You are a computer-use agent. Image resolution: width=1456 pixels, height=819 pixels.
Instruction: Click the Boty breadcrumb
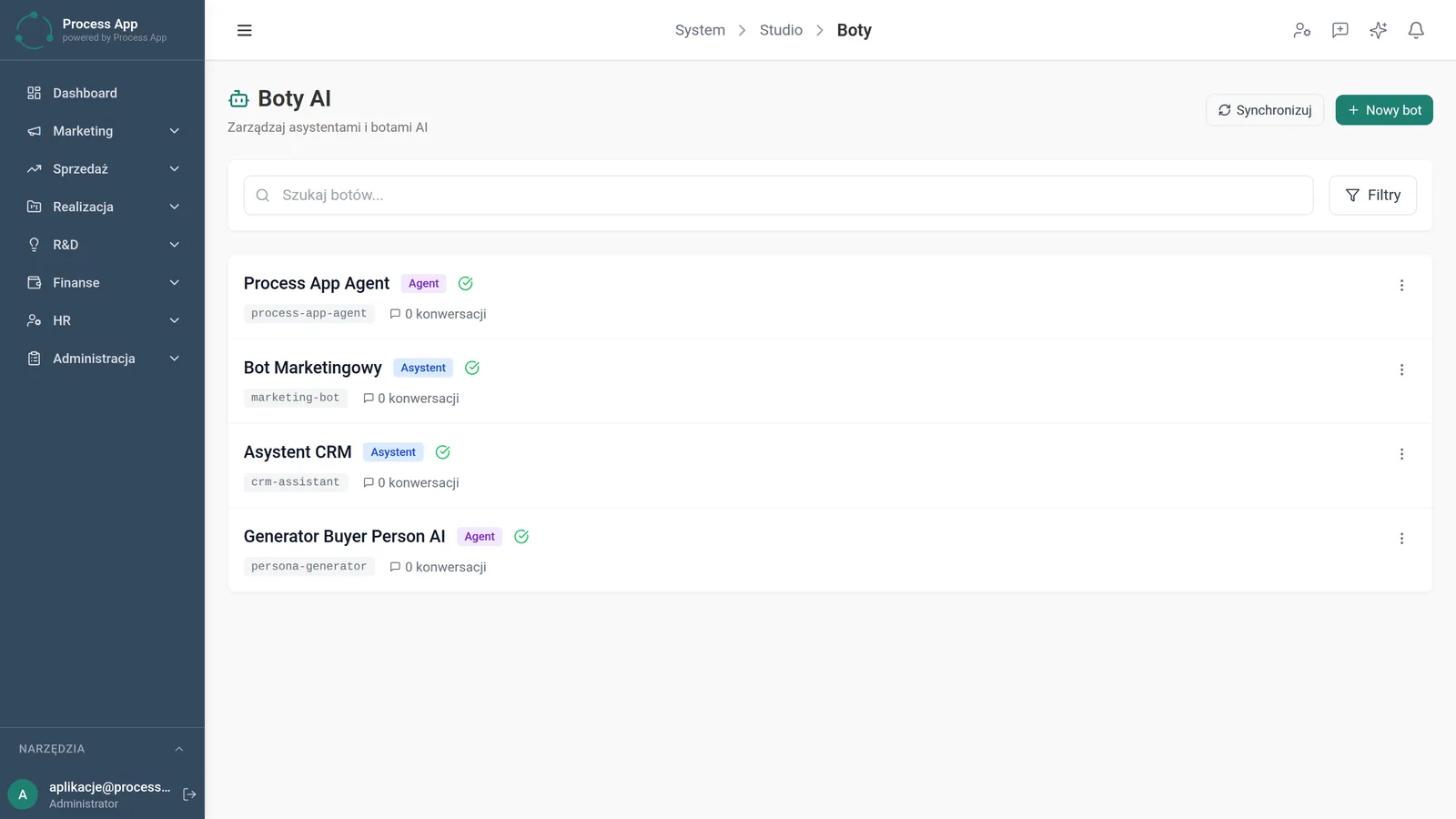point(854,30)
